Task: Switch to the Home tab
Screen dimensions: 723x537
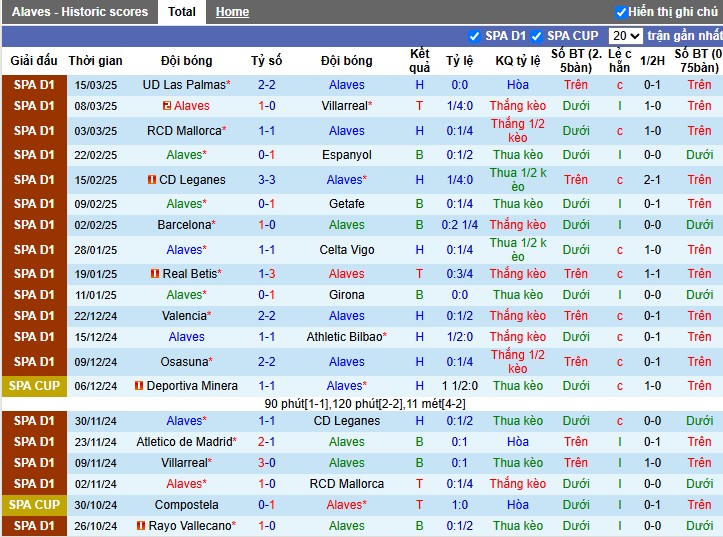Action: click(x=232, y=12)
